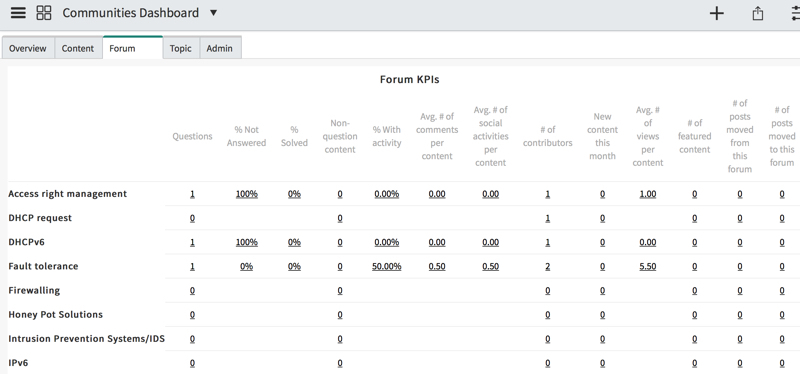Click the Honey Pot Solutions row label
The image size is (800, 374).
(x=56, y=314)
